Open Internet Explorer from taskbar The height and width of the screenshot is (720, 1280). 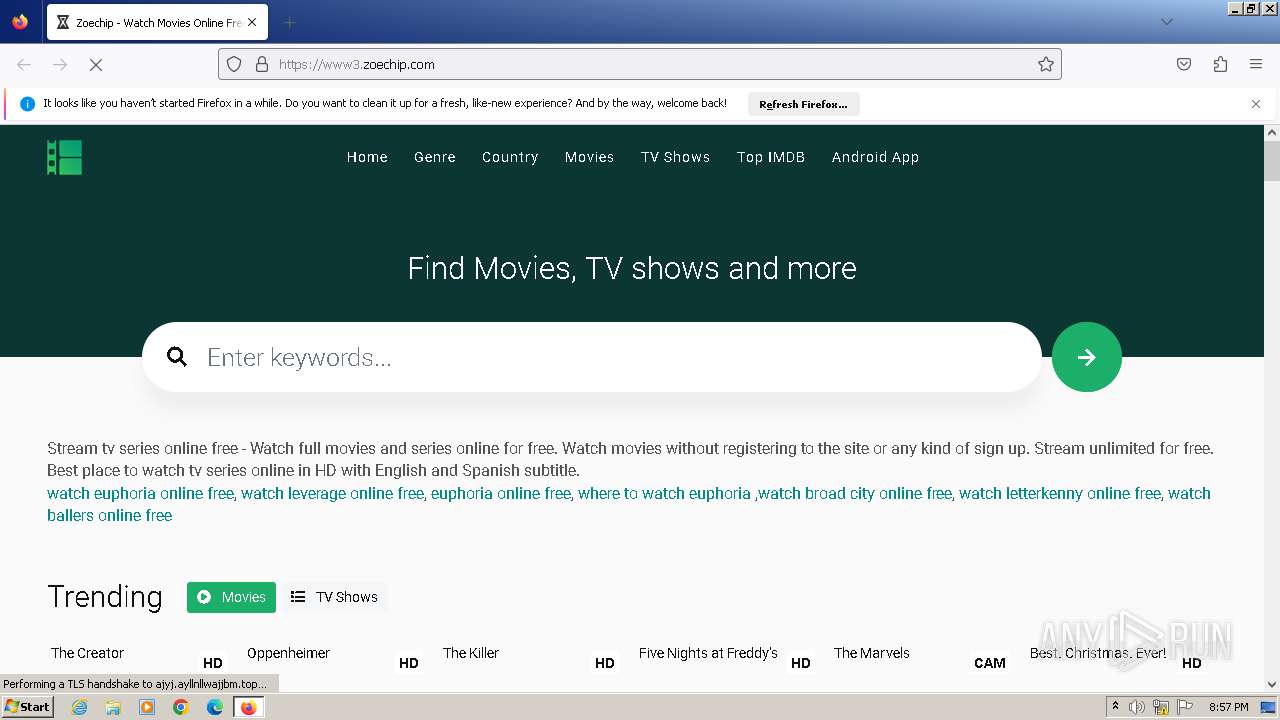pos(80,707)
